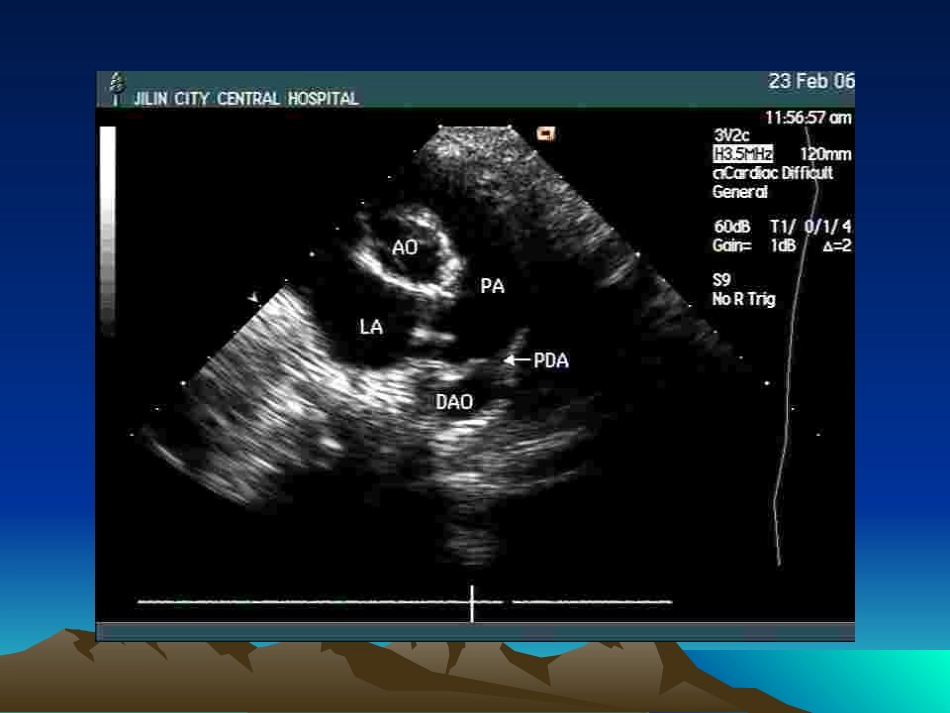
Task: Click the hospital tree logo icon
Action: 118,88
